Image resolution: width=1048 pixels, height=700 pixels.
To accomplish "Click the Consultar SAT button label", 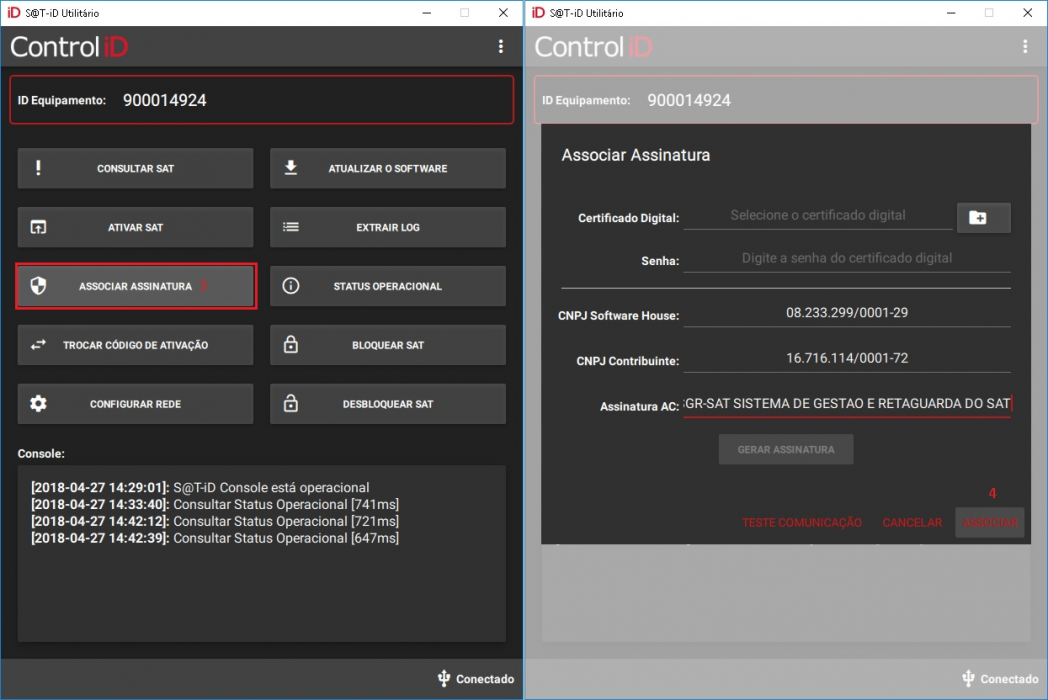I will [135, 168].
